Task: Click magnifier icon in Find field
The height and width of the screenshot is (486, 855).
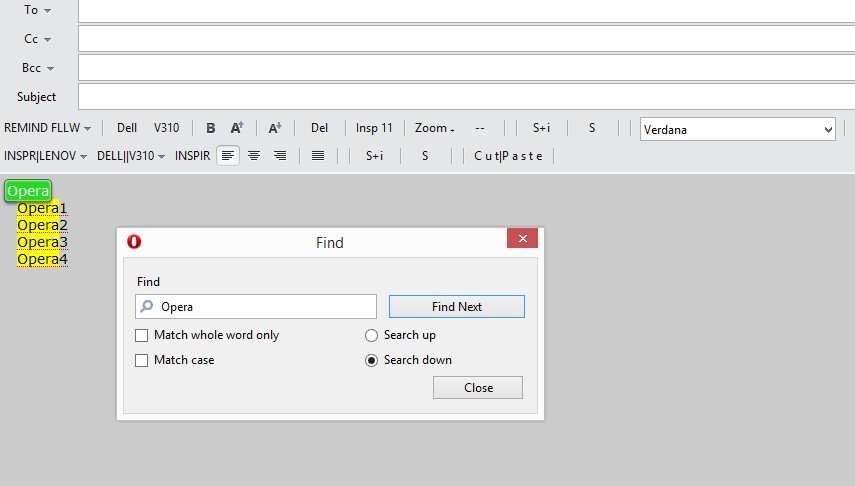Action: pos(147,306)
